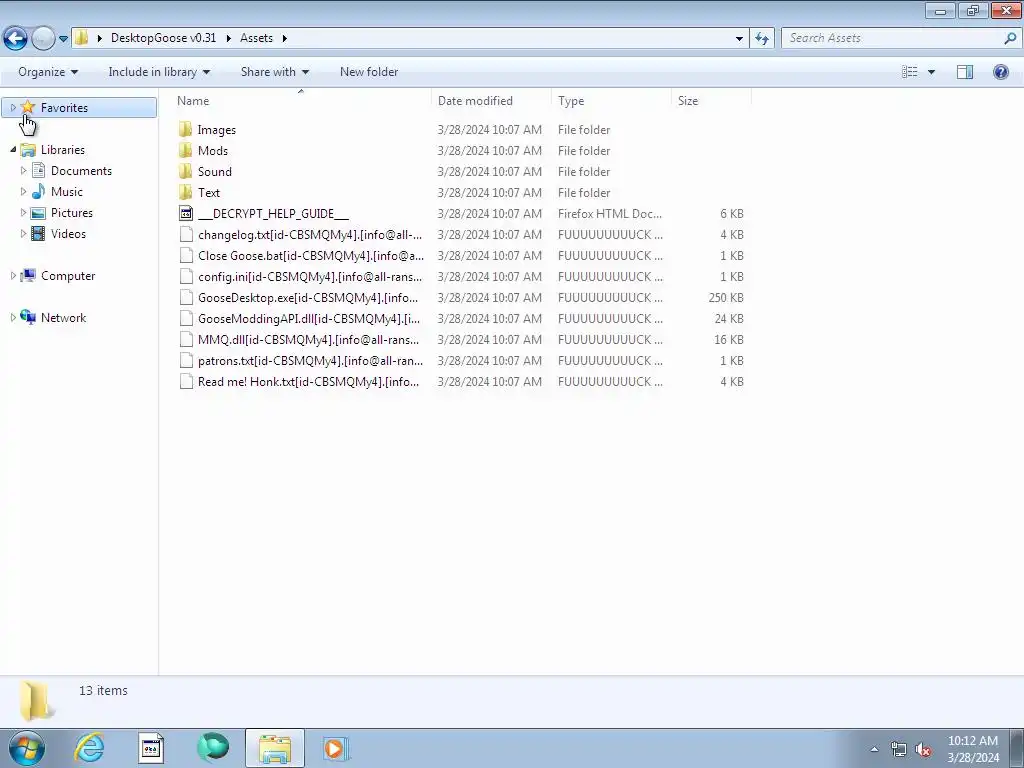Image resolution: width=1024 pixels, height=768 pixels.
Task: Click the Refresh button beside address bar
Action: [x=761, y=39]
